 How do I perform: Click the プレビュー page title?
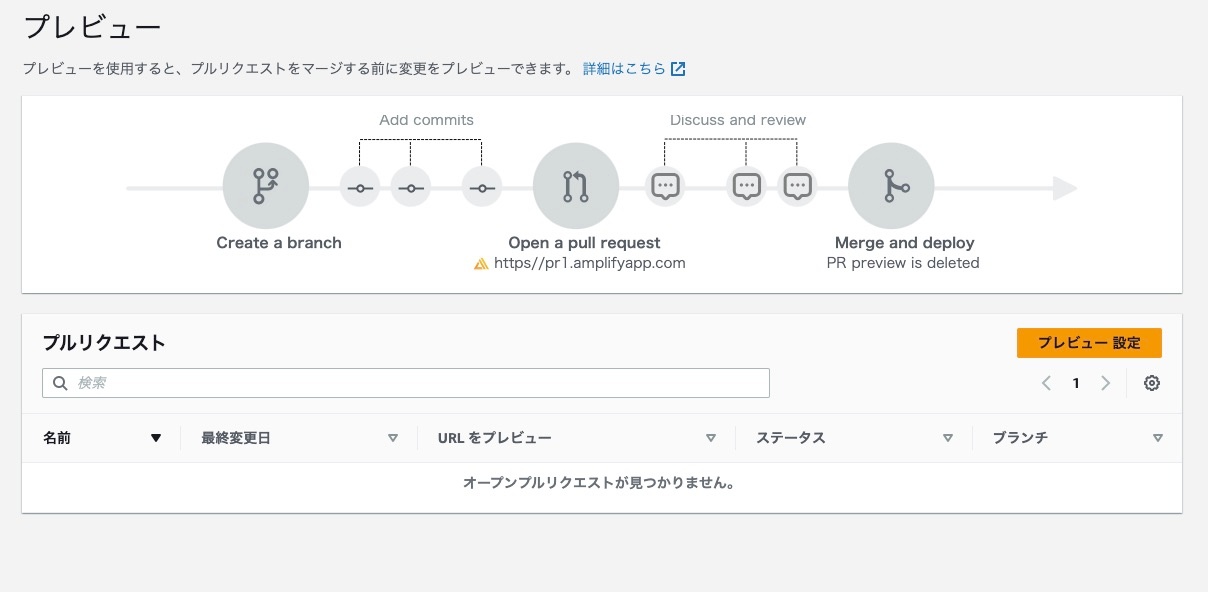92,27
